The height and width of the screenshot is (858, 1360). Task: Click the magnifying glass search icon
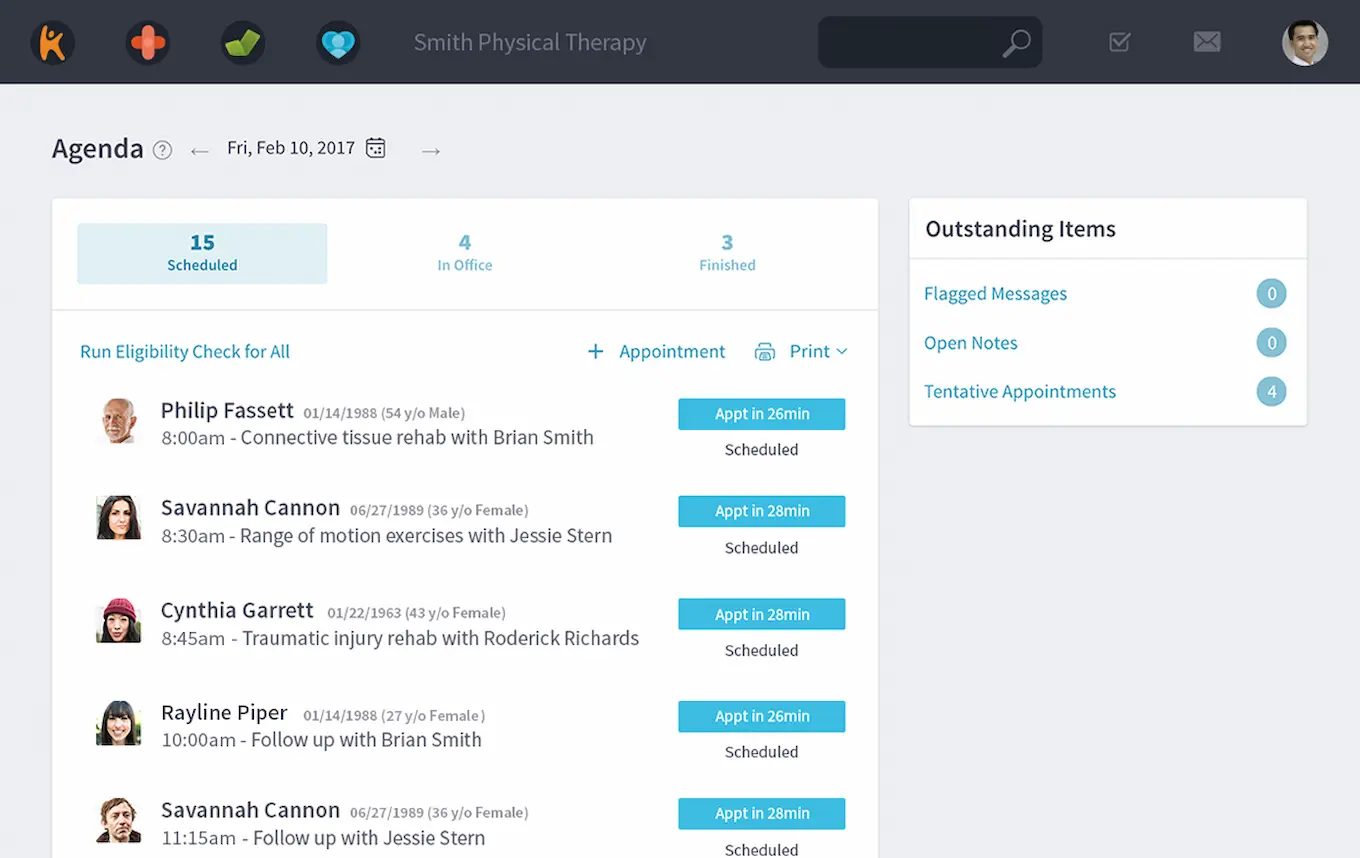click(1016, 43)
